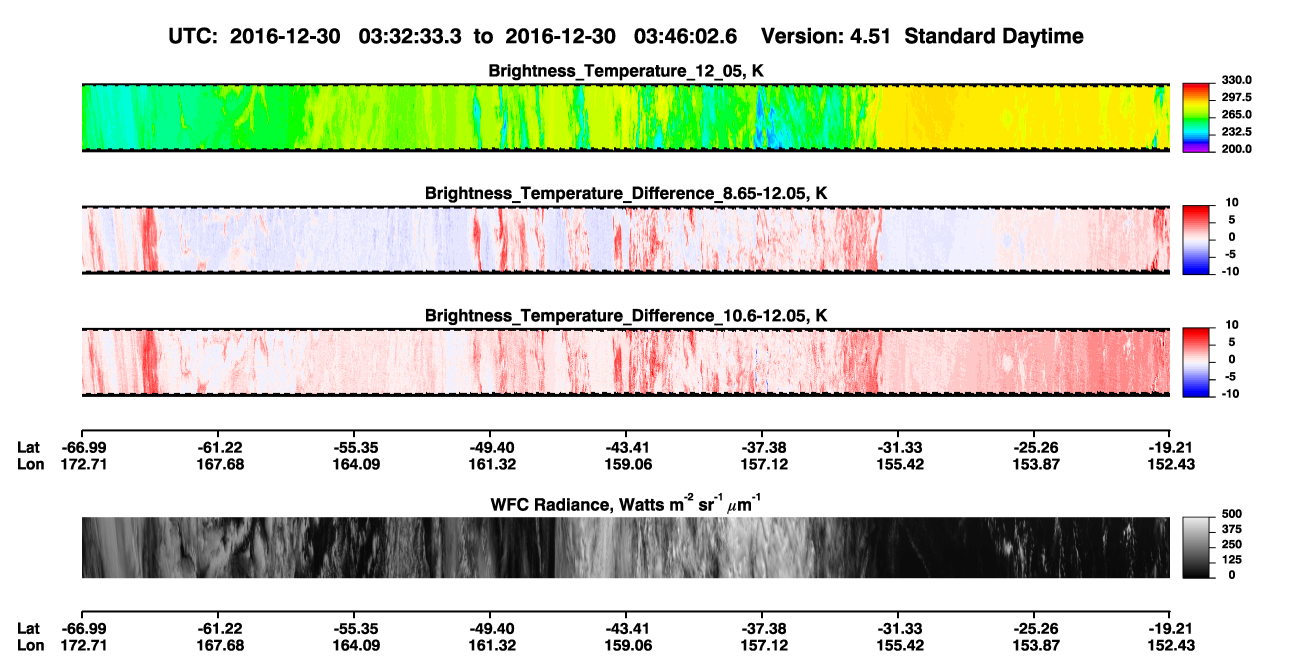Click the end time 03:46:02.6 in header

[686, 36]
